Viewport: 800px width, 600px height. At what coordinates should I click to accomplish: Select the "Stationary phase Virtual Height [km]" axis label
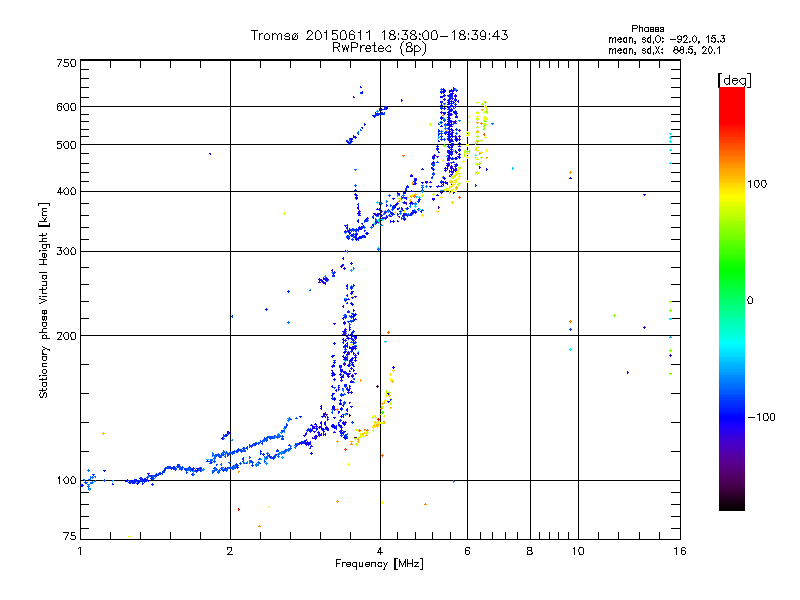[43, 301]
